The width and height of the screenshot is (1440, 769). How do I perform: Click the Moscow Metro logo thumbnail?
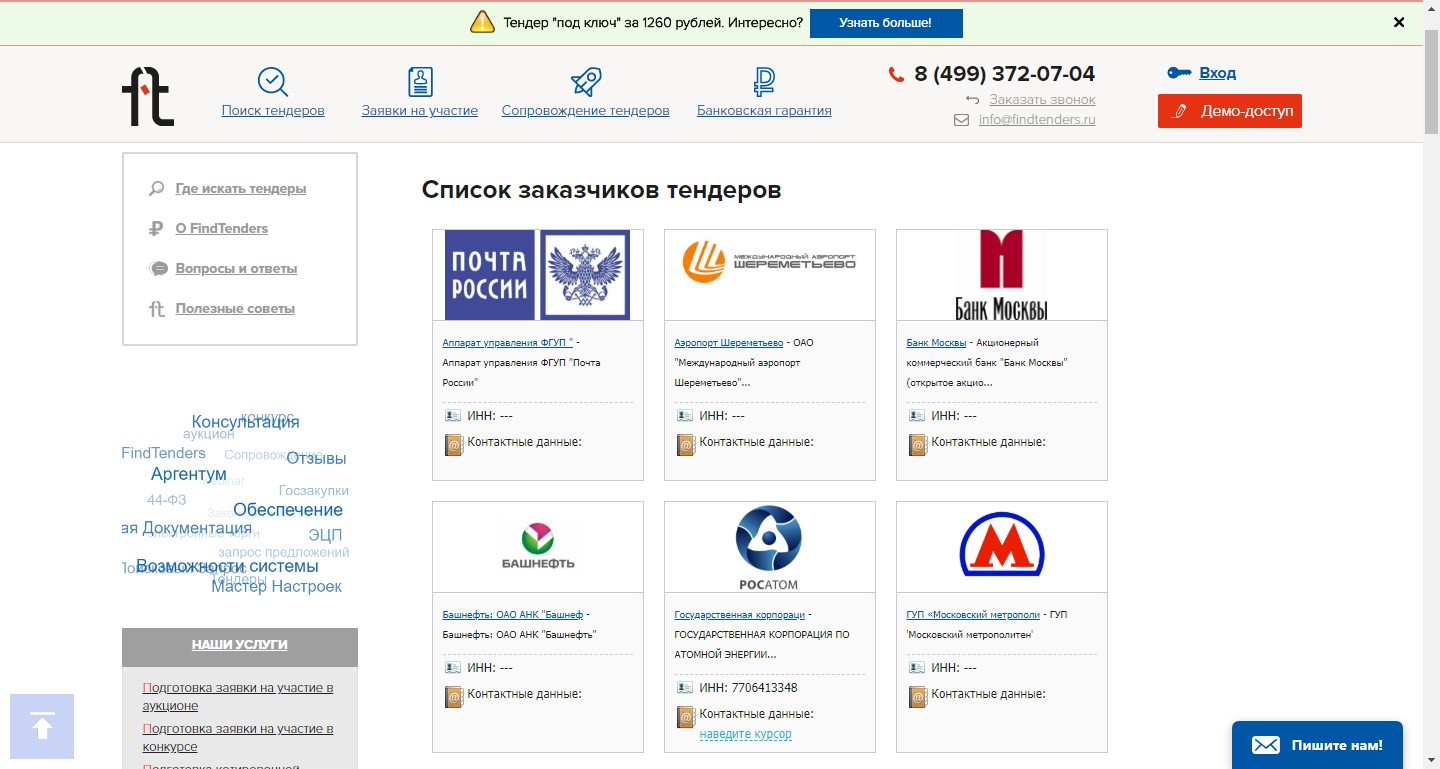tap(1002, 547)
